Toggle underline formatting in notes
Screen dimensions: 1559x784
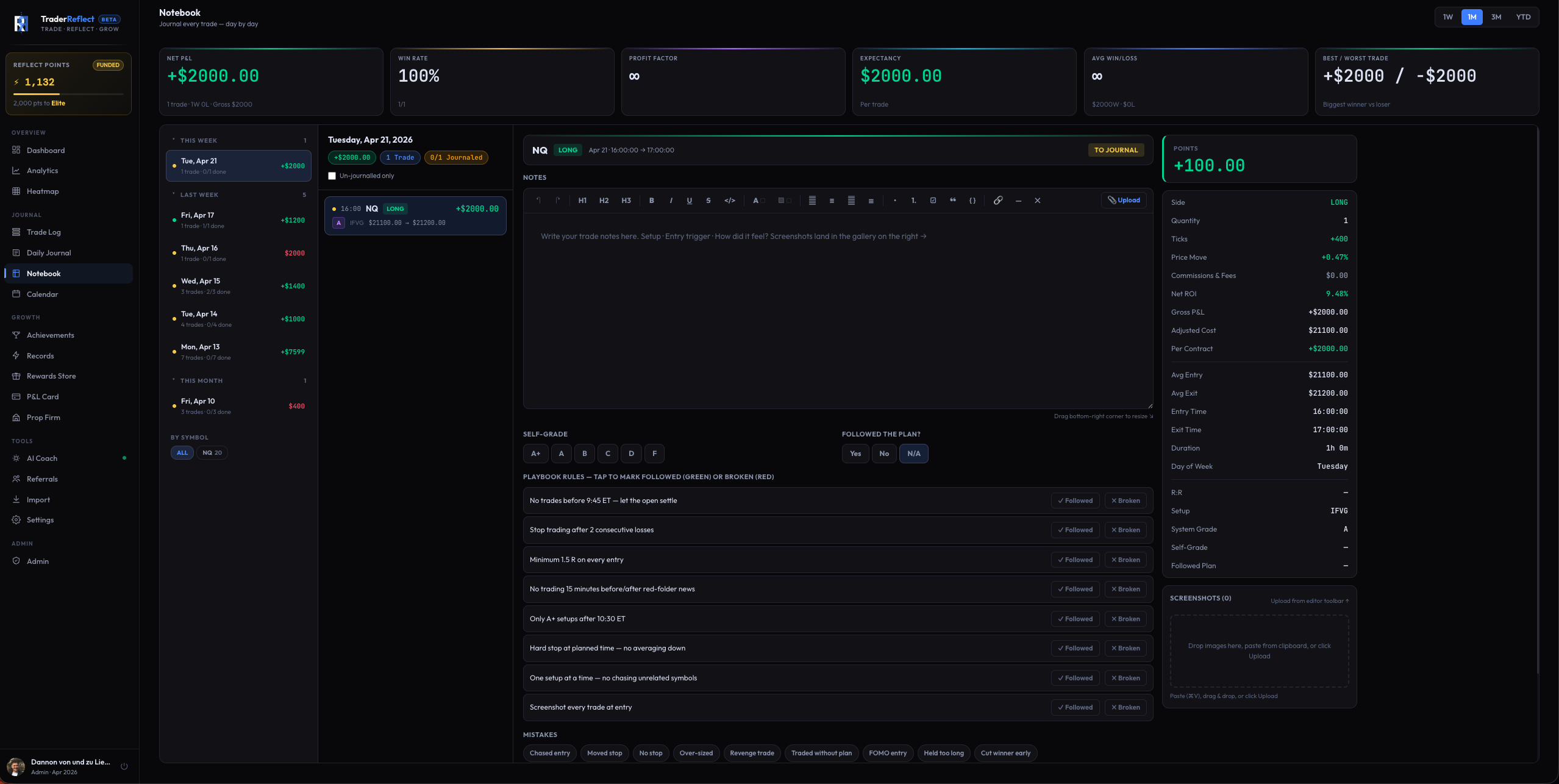[x=690, y=201]
